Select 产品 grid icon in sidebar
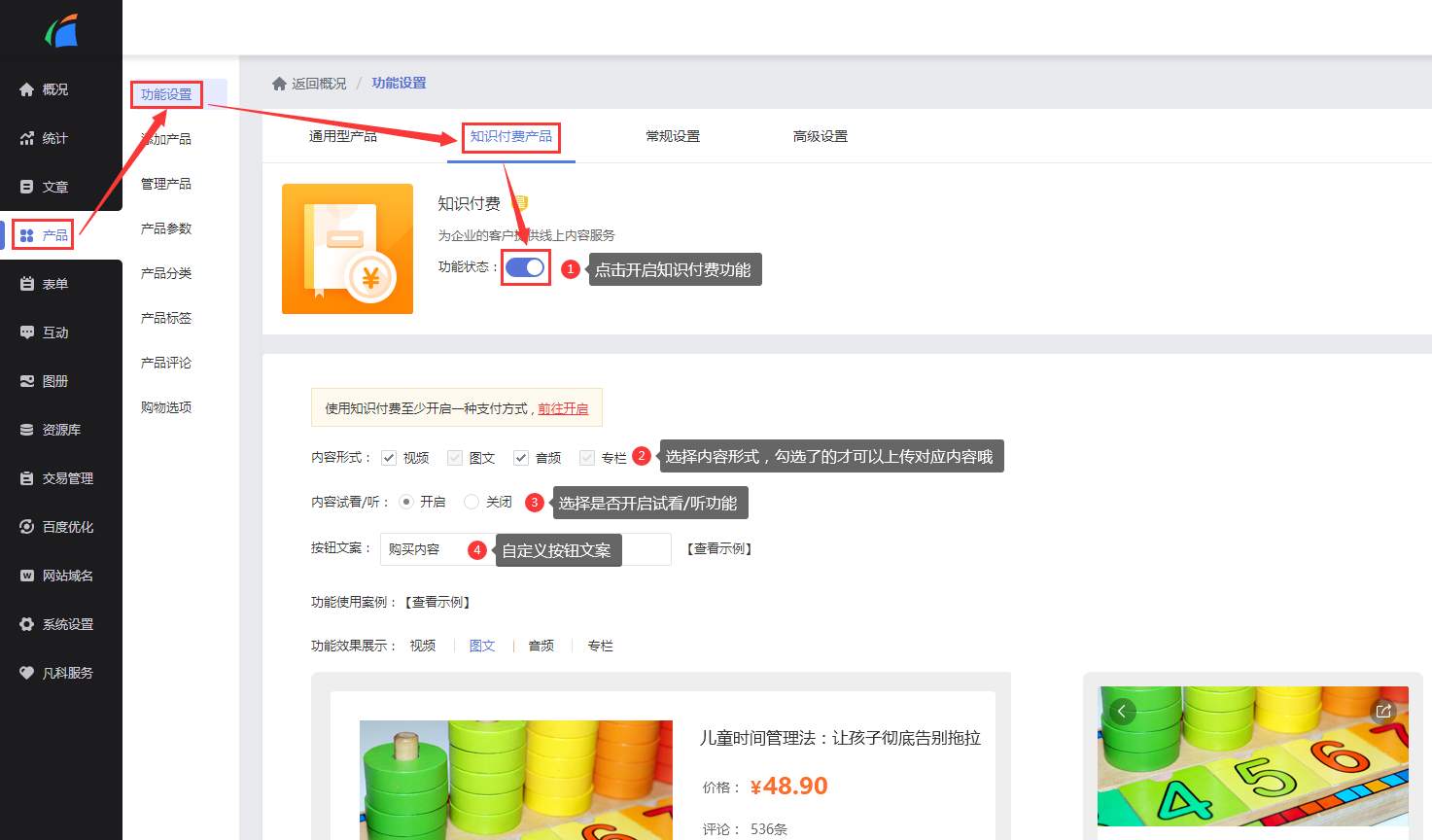 coord(27,235)
